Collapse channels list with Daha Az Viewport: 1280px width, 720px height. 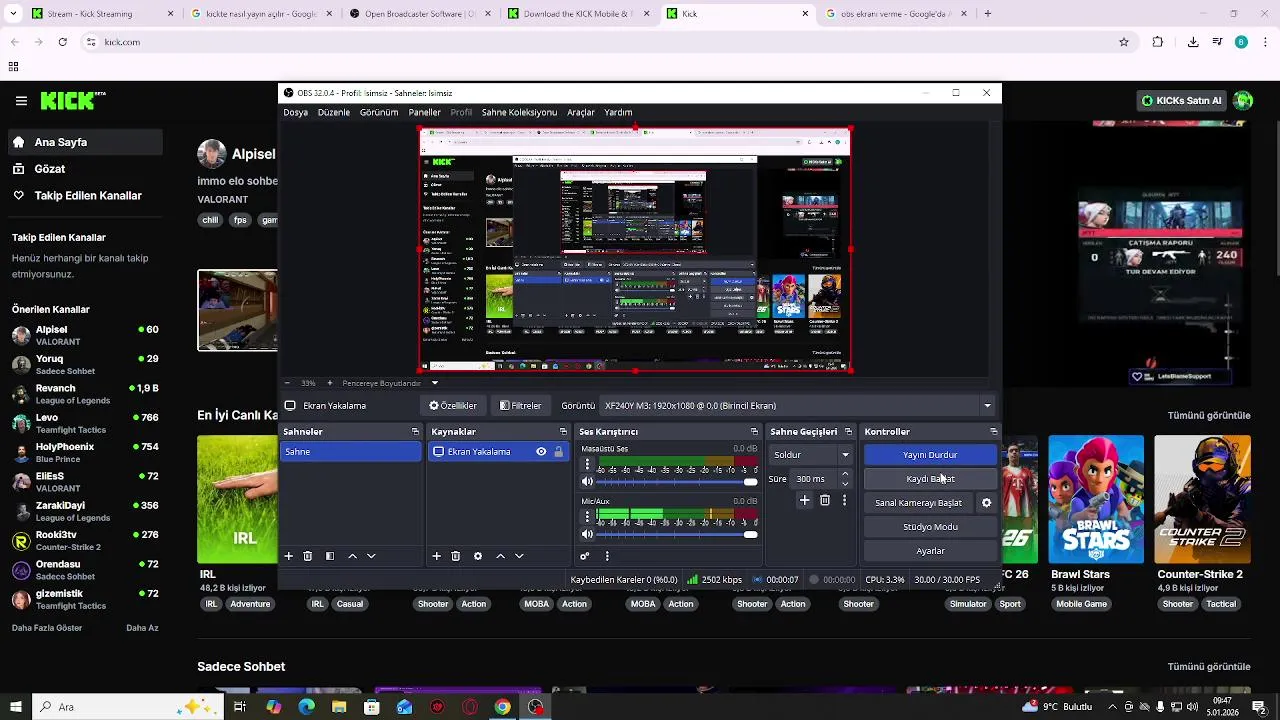(142, 628)
